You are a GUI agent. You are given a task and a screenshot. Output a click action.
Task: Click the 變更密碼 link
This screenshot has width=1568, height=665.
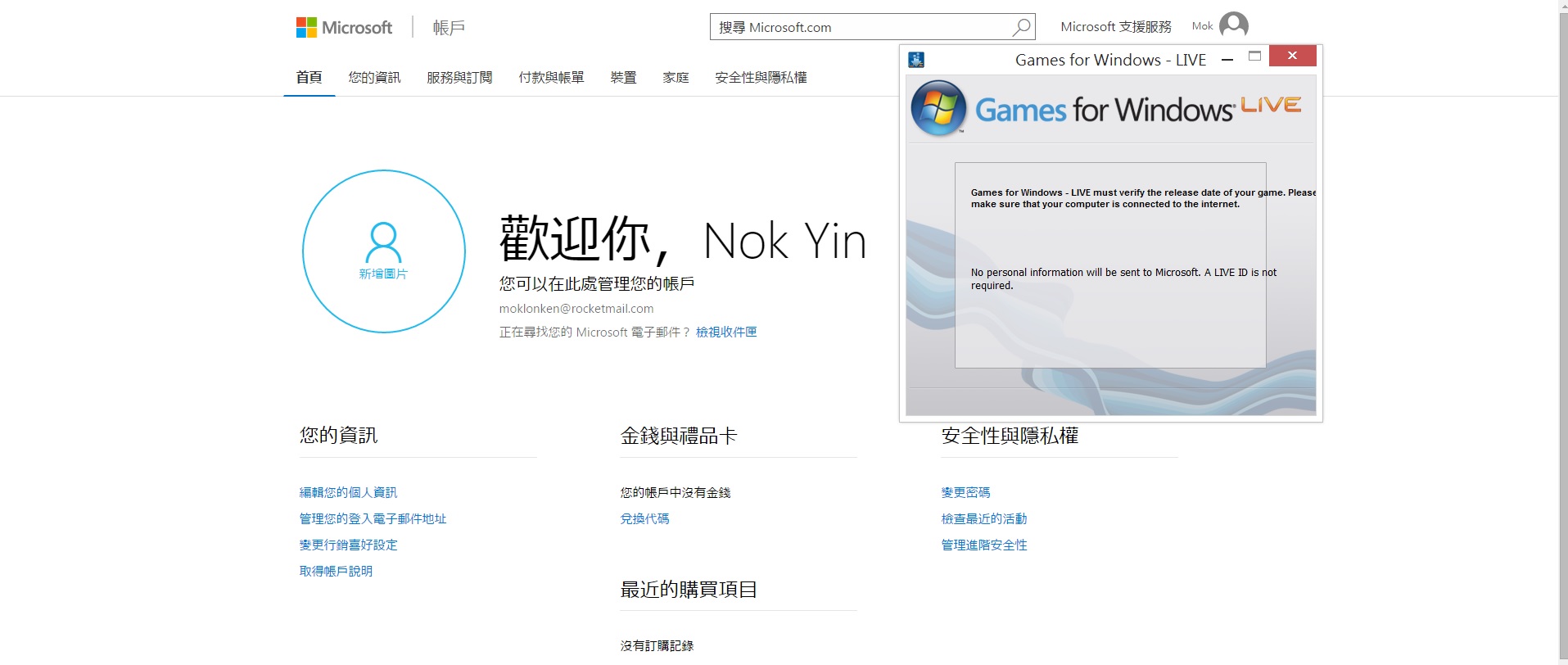pyautogui.click(x=965, y=492)
